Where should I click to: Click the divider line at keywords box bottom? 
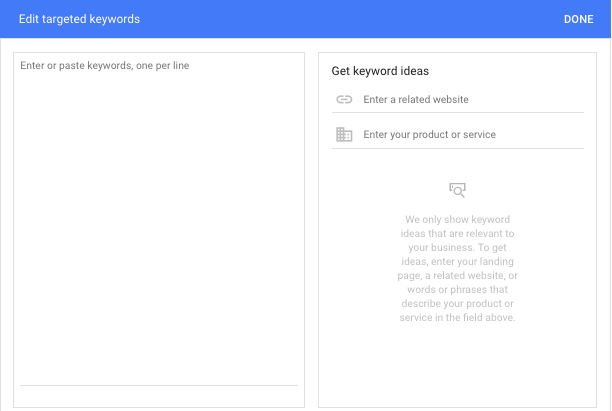(159, 385)
